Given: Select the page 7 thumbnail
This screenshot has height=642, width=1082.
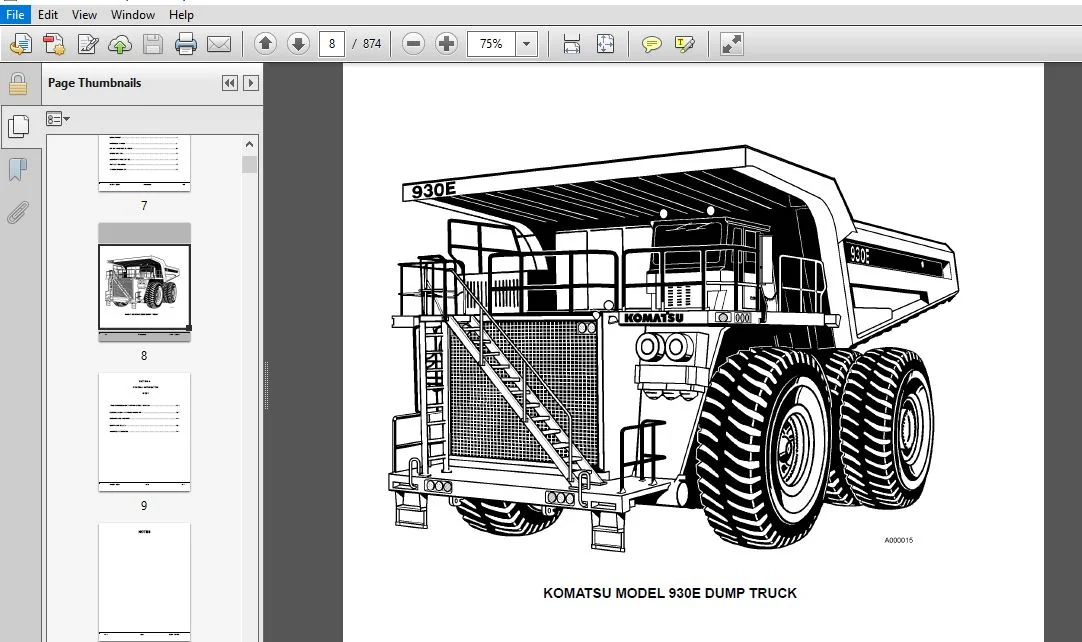Looking at the screenshot, I should (x=144, y=163).
